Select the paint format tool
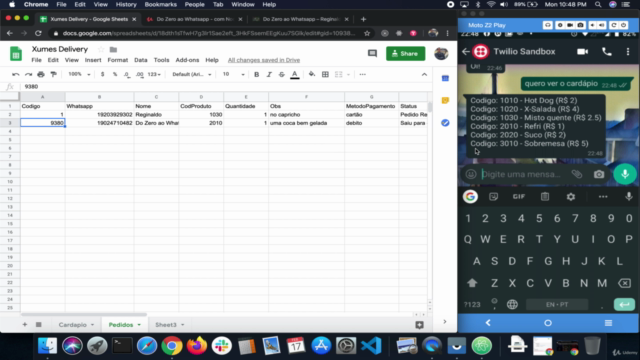The image size is (640, 360). [53, 74]
